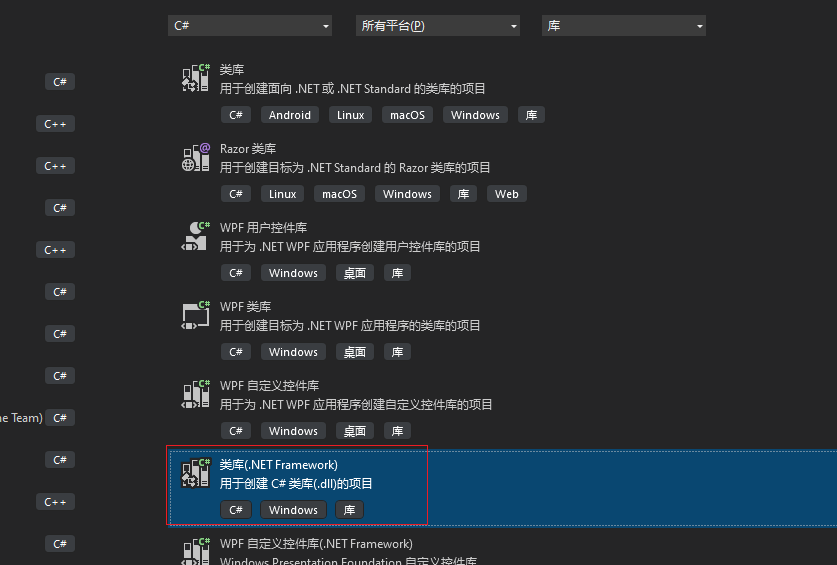Click the Windows tag under WPF 类库
The width and height of the screenshot is (837, 565).
293,352
